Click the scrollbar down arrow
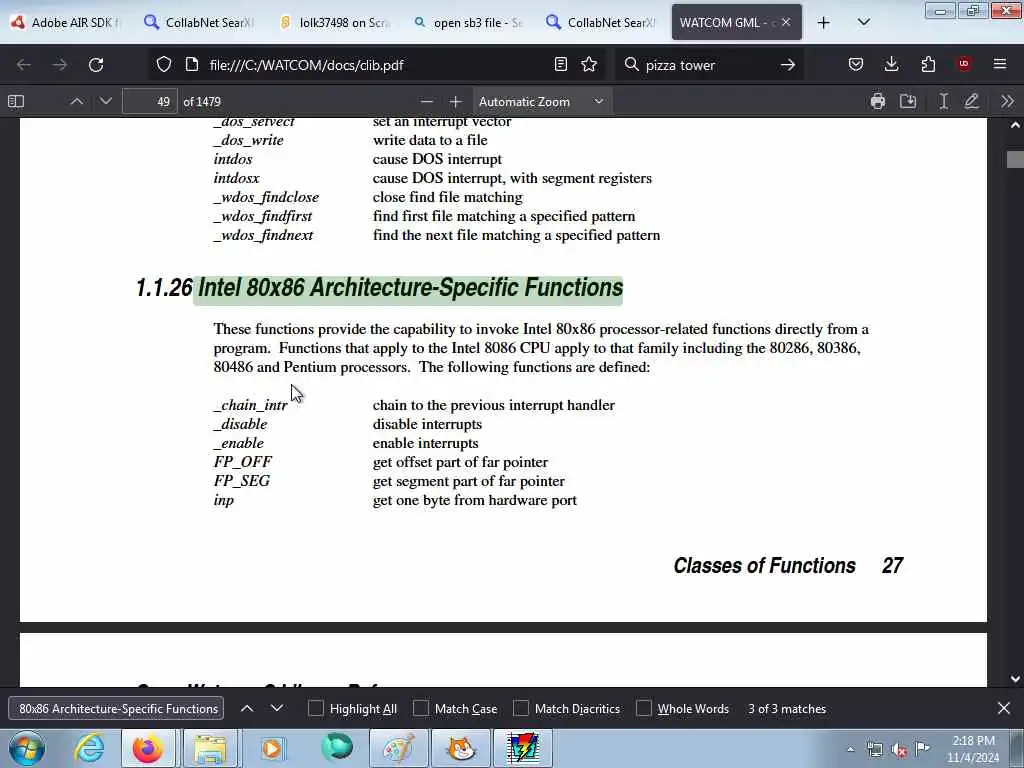The image size is (1024, 768). coord(1015,679)
